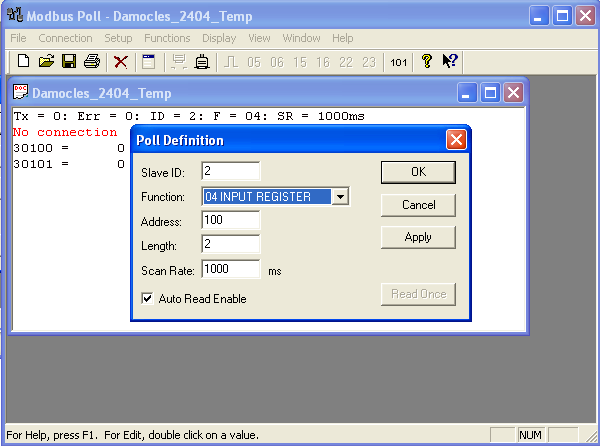The image size is (600, 446).
Task: Click the 101 toolbar button
Action: (x=398, y=62)
